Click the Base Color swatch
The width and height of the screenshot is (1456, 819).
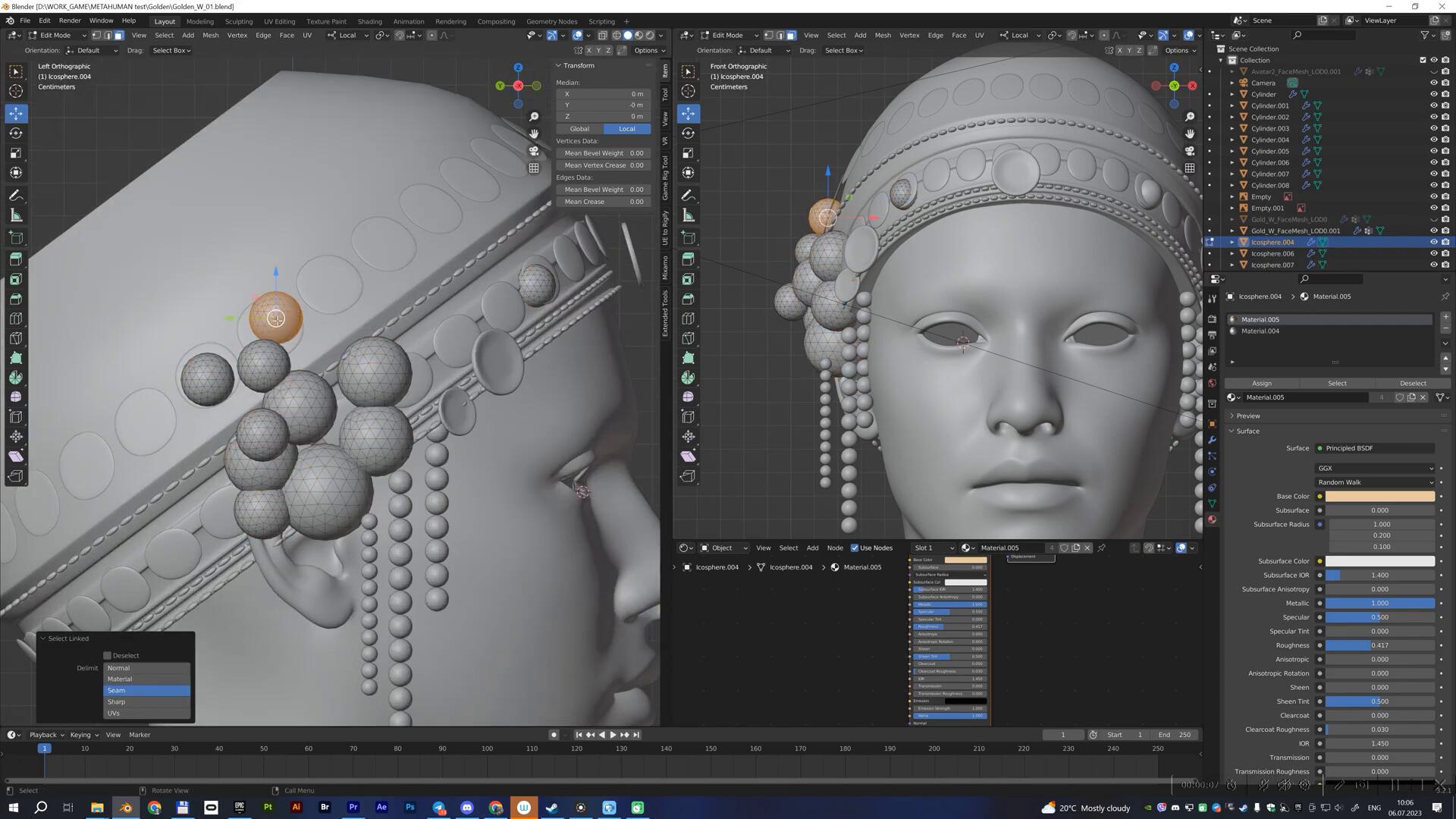point(1379,497)
